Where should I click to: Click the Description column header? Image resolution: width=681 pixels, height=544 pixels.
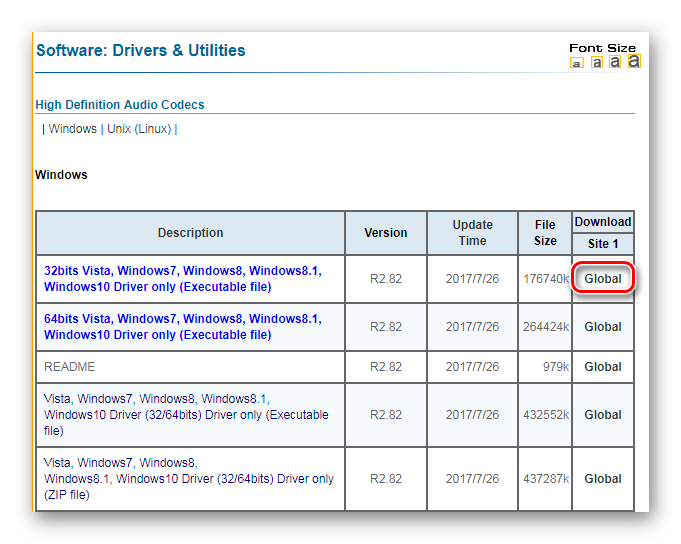pyautogui.click(x=190, y=233)
